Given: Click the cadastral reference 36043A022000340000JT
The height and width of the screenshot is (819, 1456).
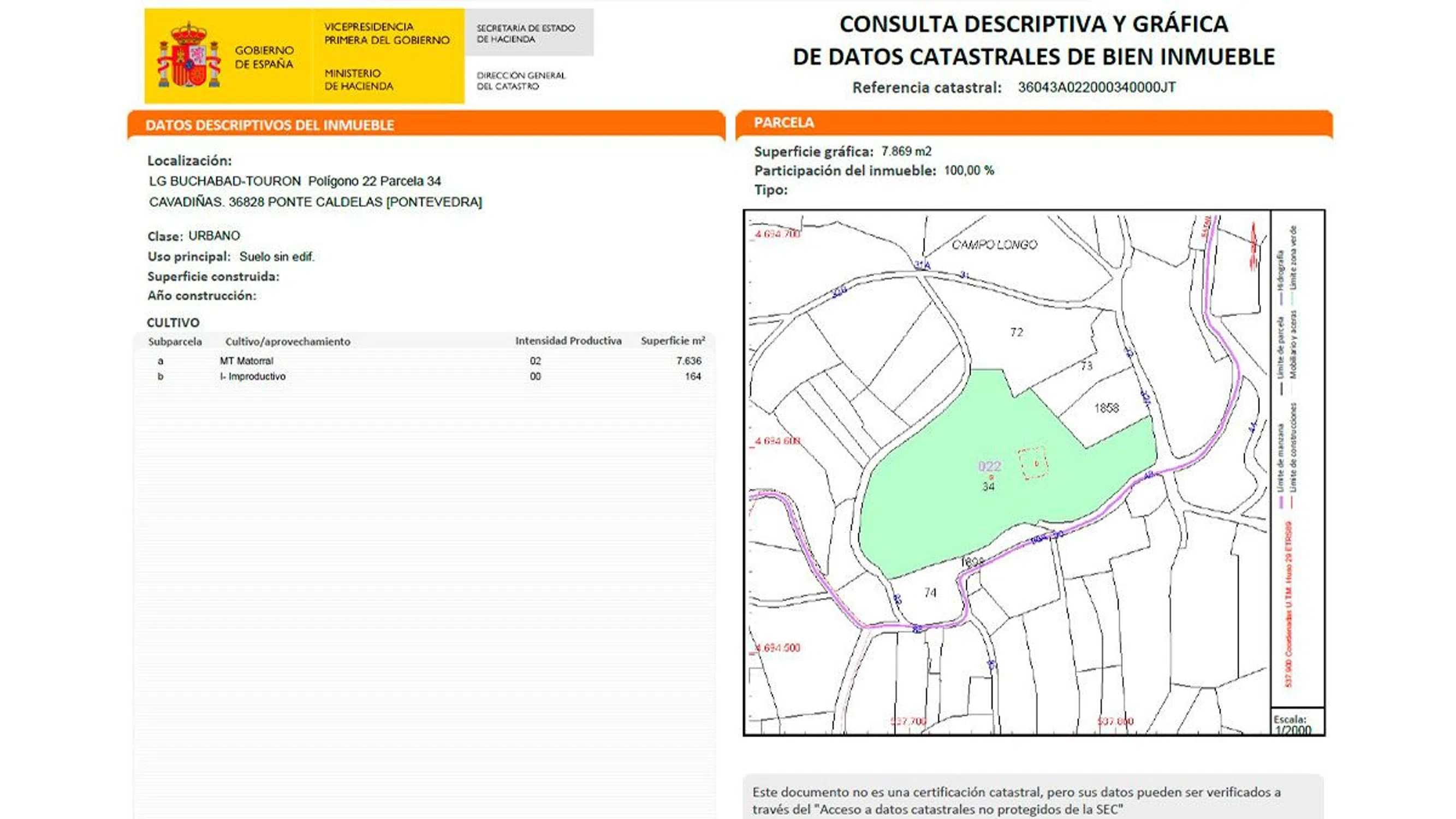Looking at the screenshot, I should (x=1097, y=87).
